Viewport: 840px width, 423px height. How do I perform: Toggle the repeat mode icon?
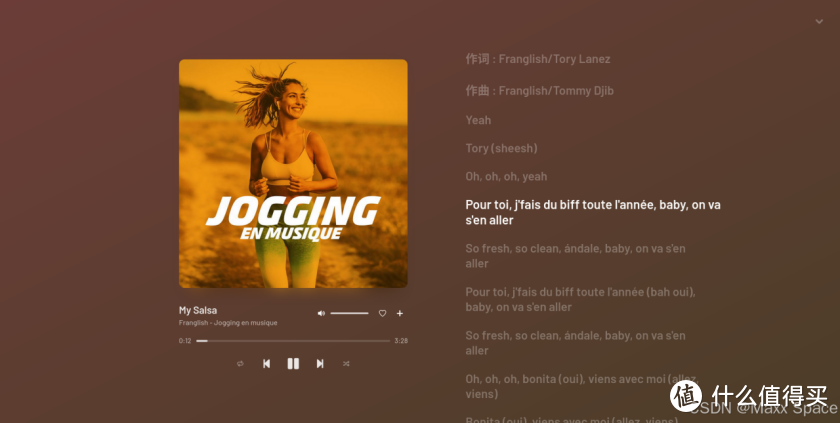pyautogui.click(x=240, y=364)
